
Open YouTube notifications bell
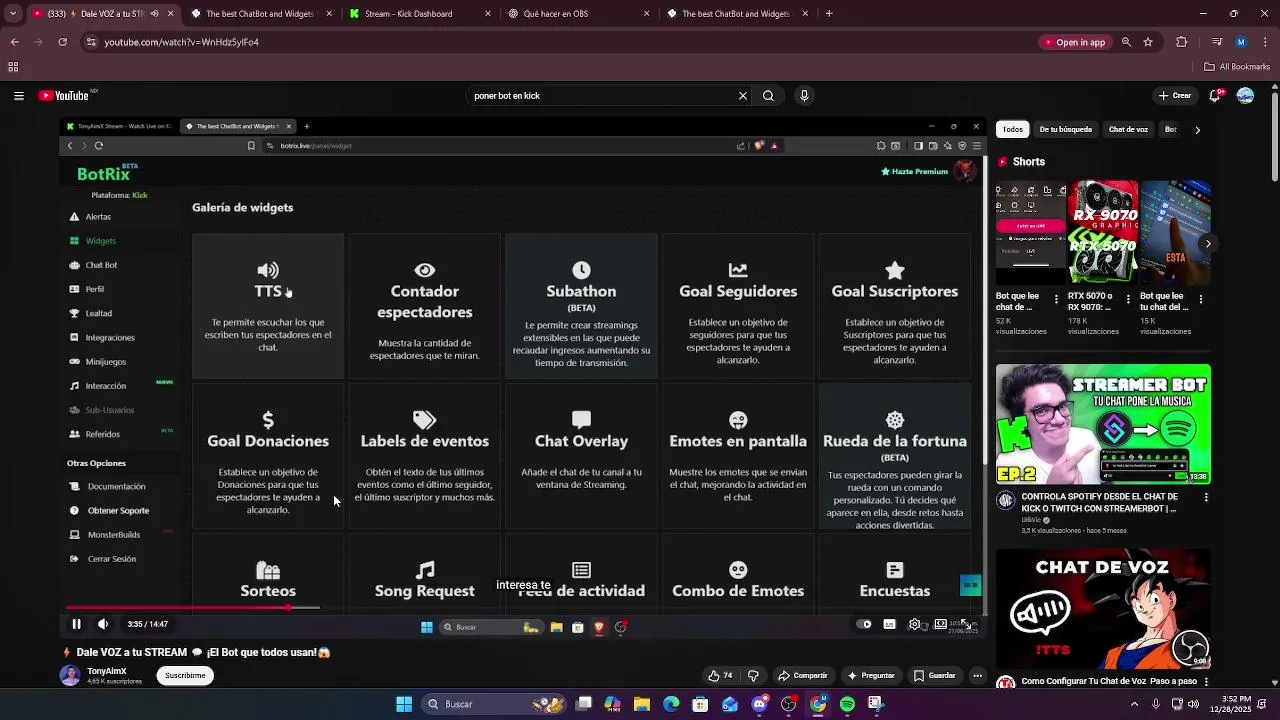pos(1215,96)
